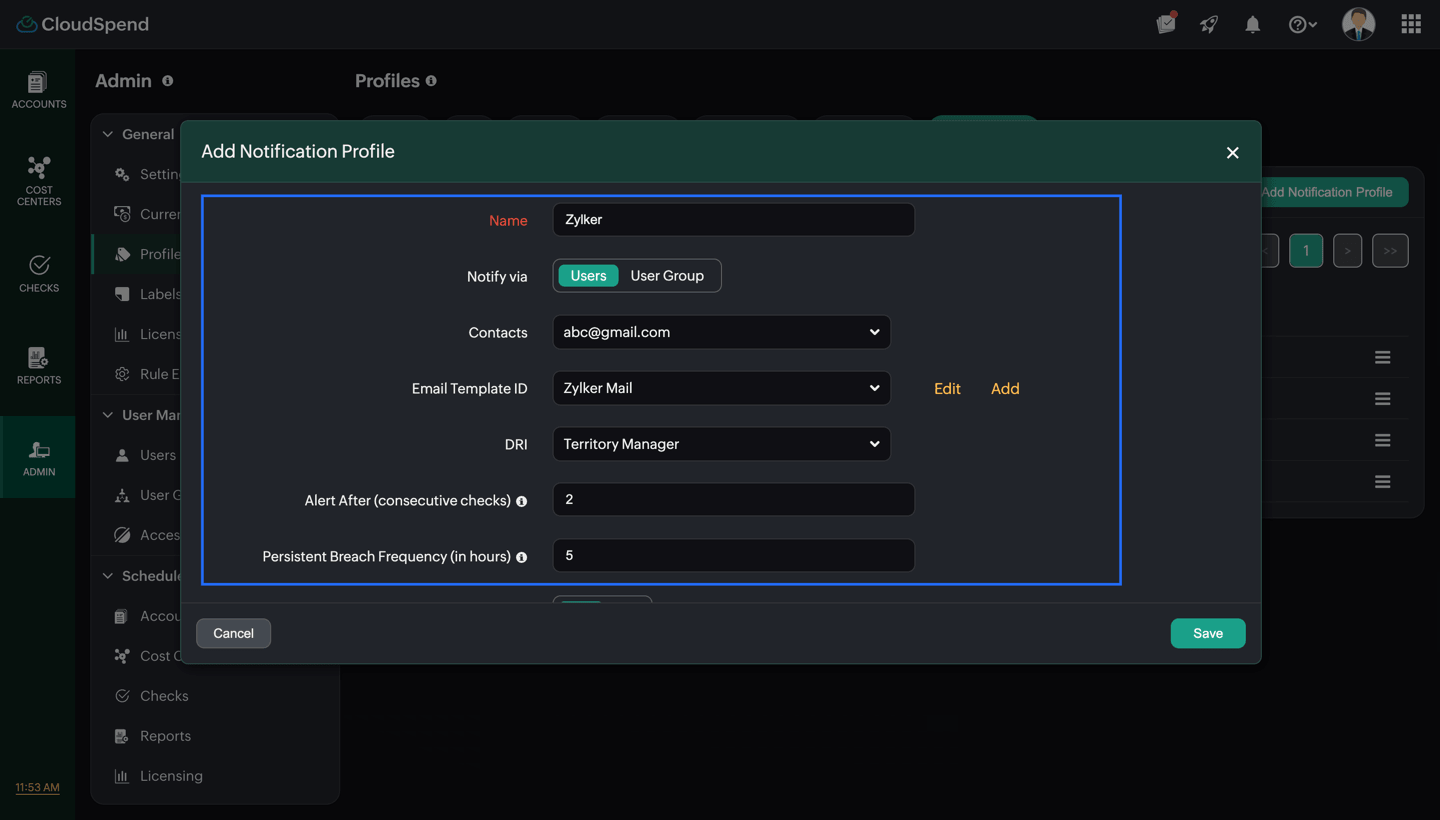This screenshot has width=1440, height=820.
Task: Open notifications bell
Action: 1253,24
